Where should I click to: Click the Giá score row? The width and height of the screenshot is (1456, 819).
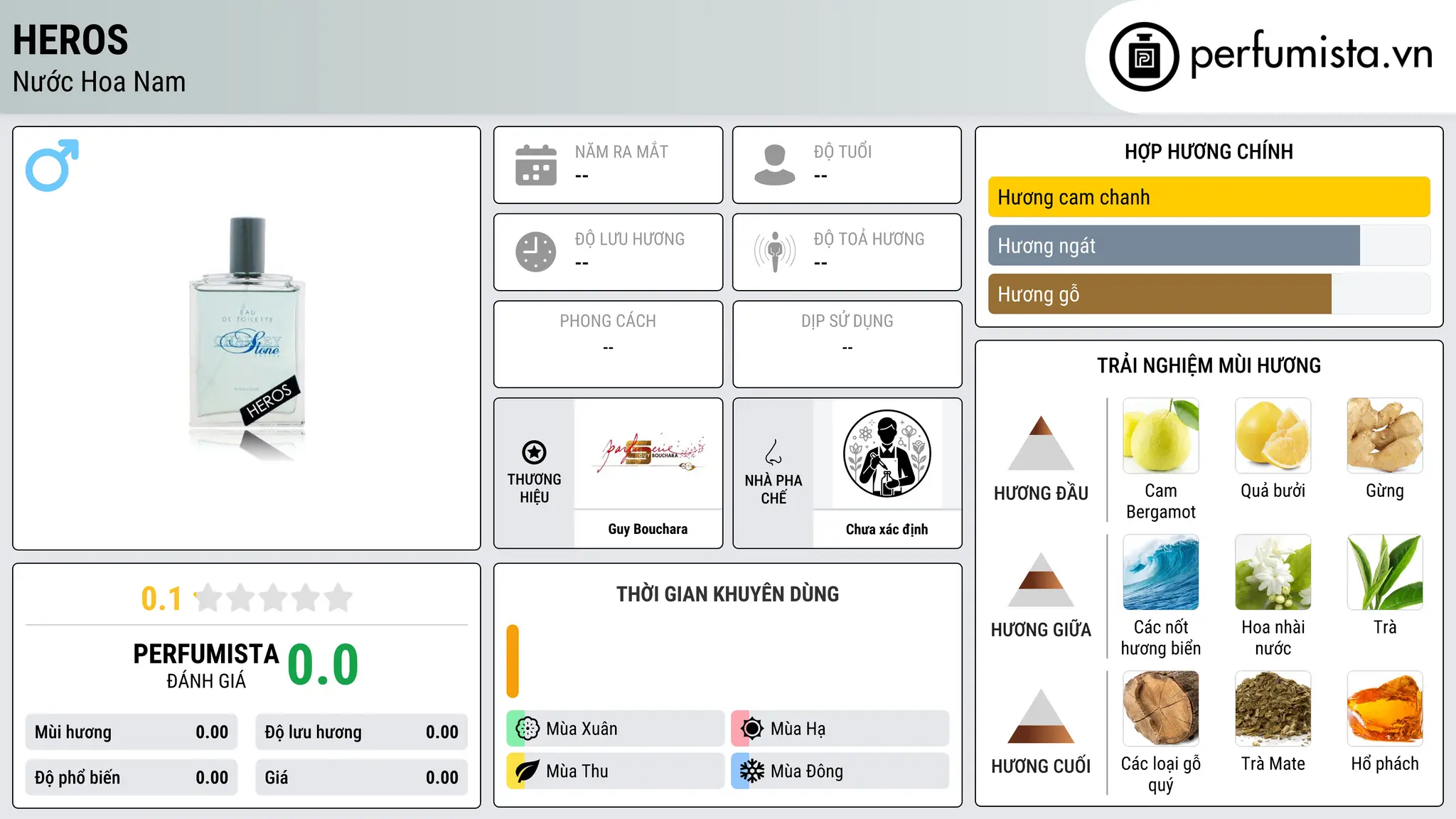tap(361, 778)
